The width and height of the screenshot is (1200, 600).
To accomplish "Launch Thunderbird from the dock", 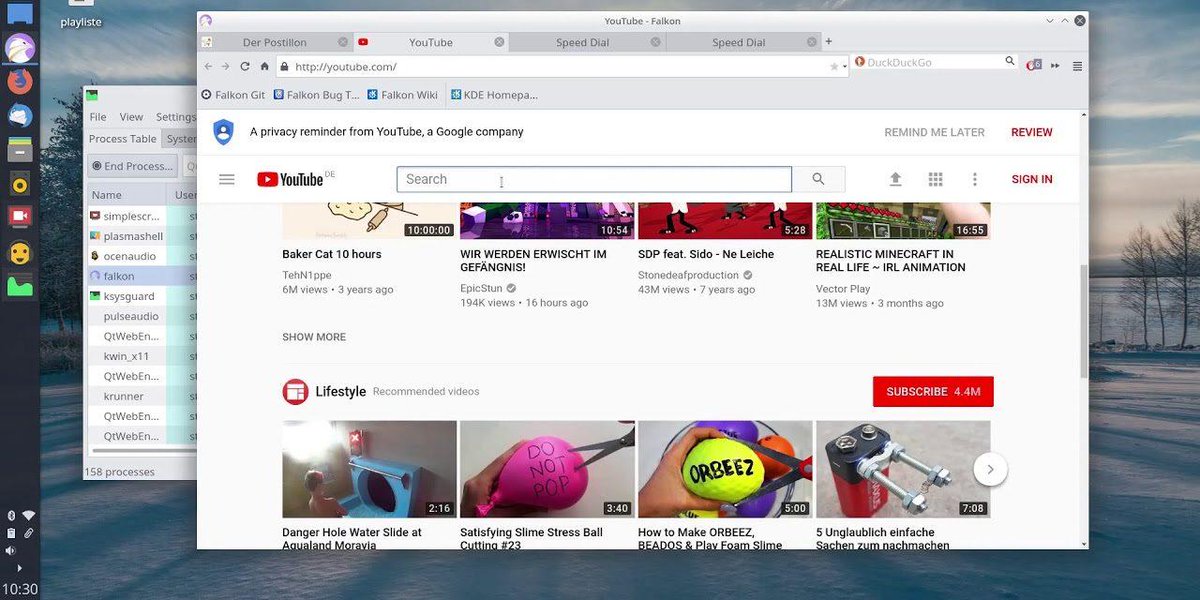I will 20,115.
